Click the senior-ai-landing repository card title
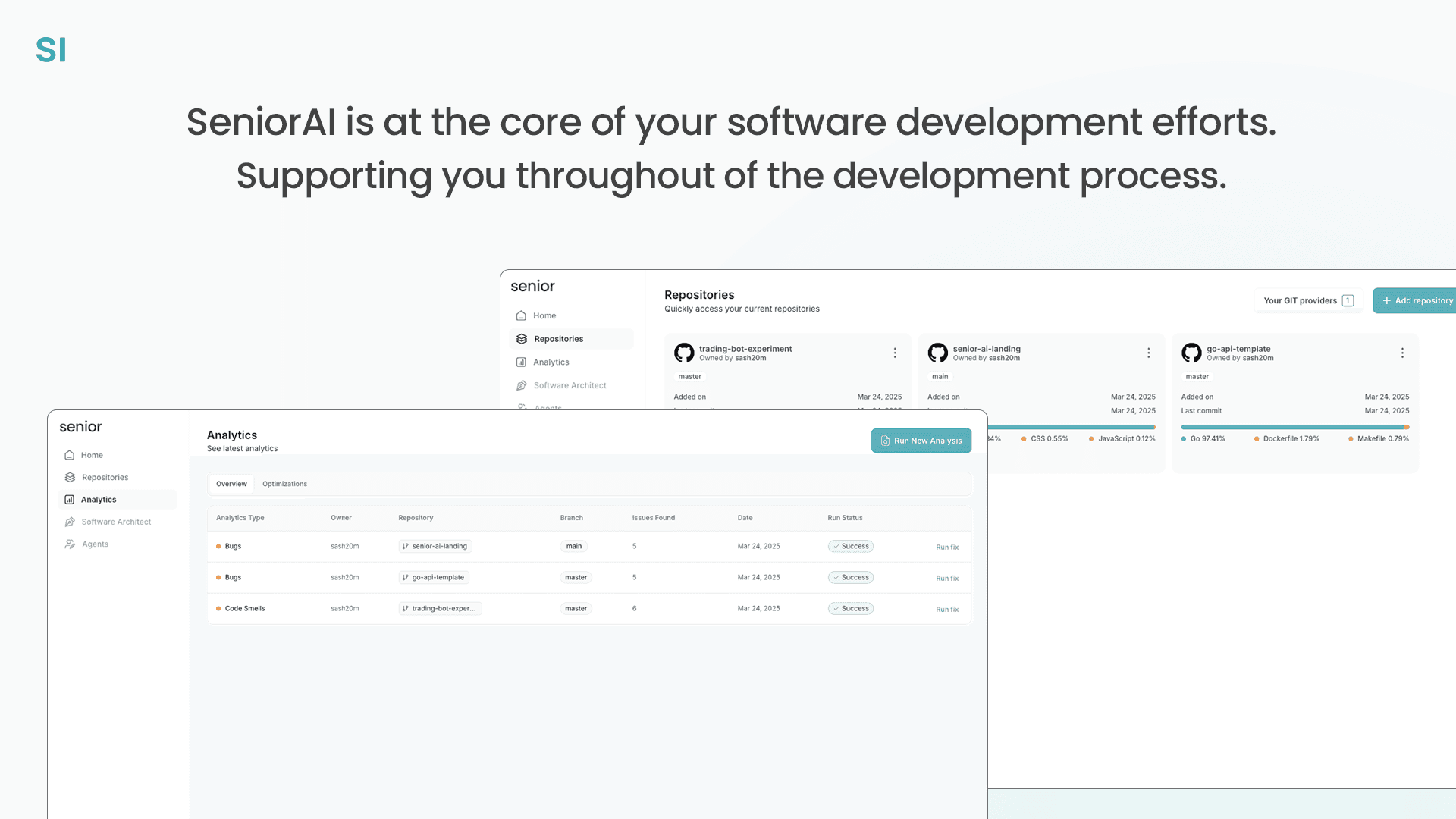Image resolution: width=1456 pixels, height=819 pixels. click(987, 349)
